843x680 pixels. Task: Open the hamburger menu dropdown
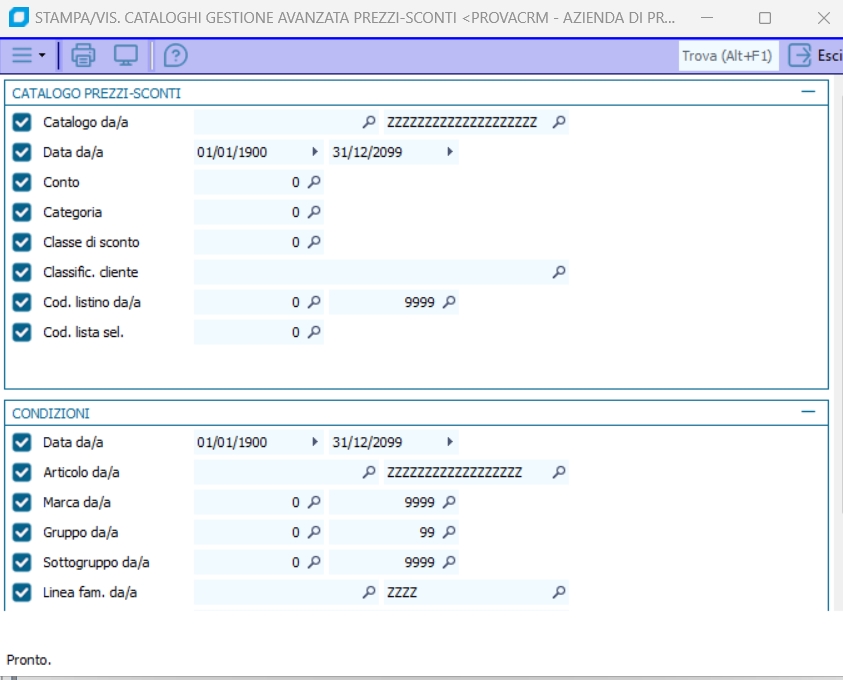[x=29, y=55]
